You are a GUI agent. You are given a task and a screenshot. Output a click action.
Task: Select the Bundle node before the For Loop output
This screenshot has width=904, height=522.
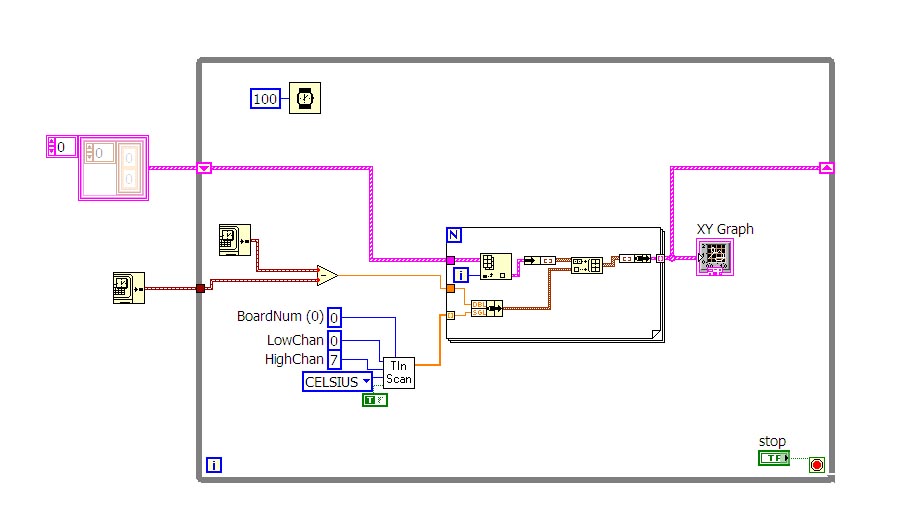635,258
